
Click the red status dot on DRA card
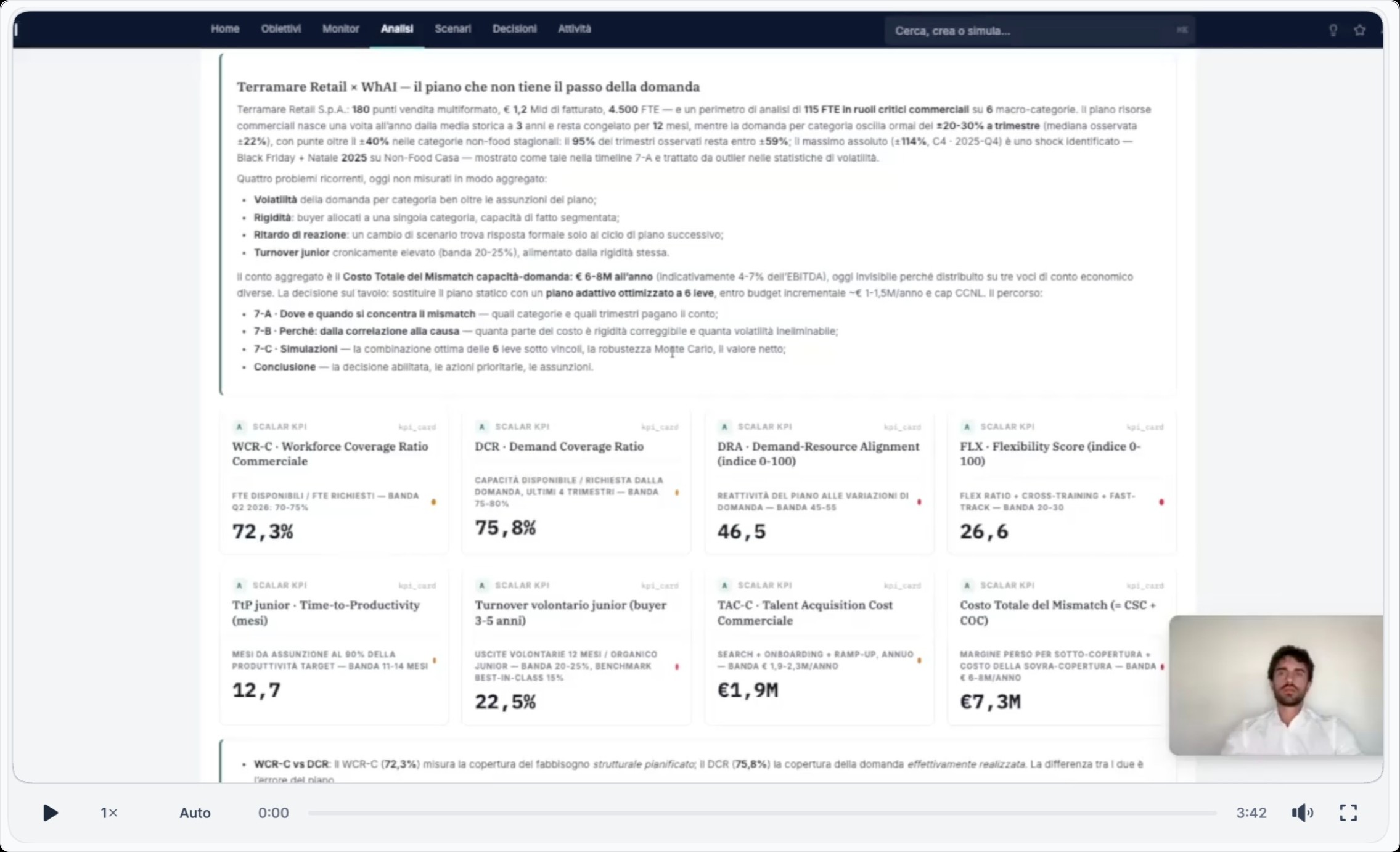click(x=919, y=502)
